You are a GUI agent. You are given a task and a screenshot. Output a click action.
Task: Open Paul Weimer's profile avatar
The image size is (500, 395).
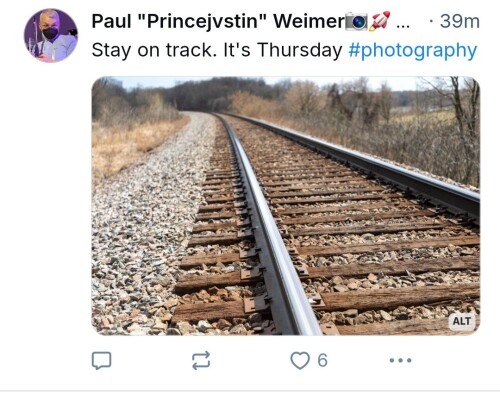(x=51, y=35)
